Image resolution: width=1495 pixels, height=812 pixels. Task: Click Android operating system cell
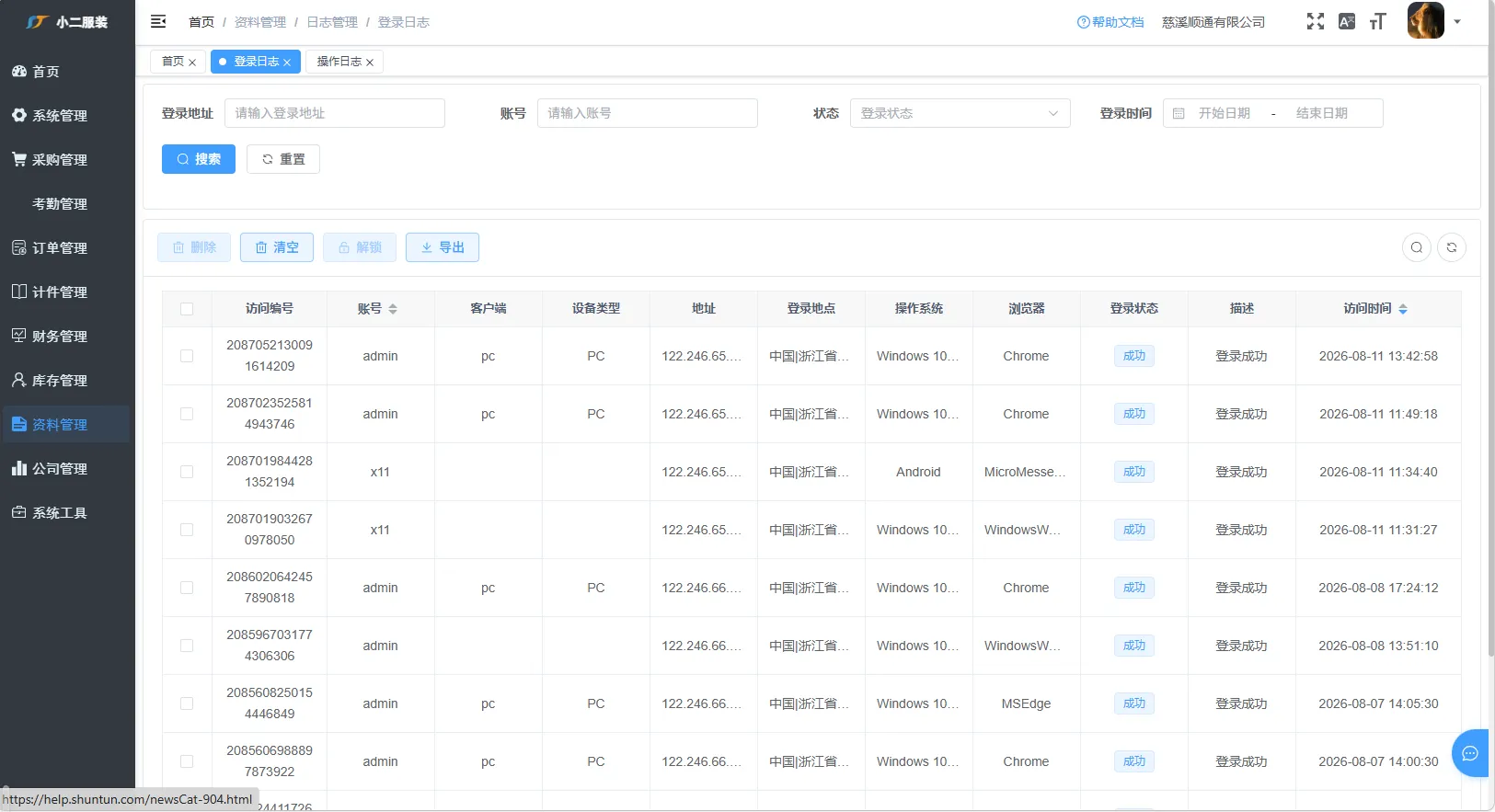click(918, 472)
